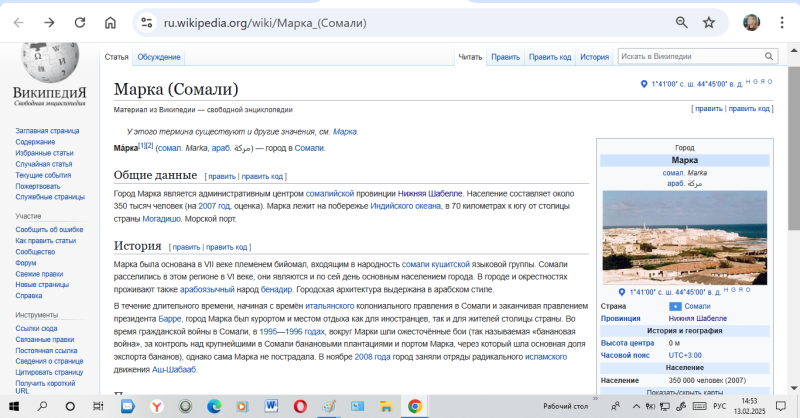Screen dimensions: 800x418
Task: Open the Paint app from taskbar
Action: pos(329,406)
